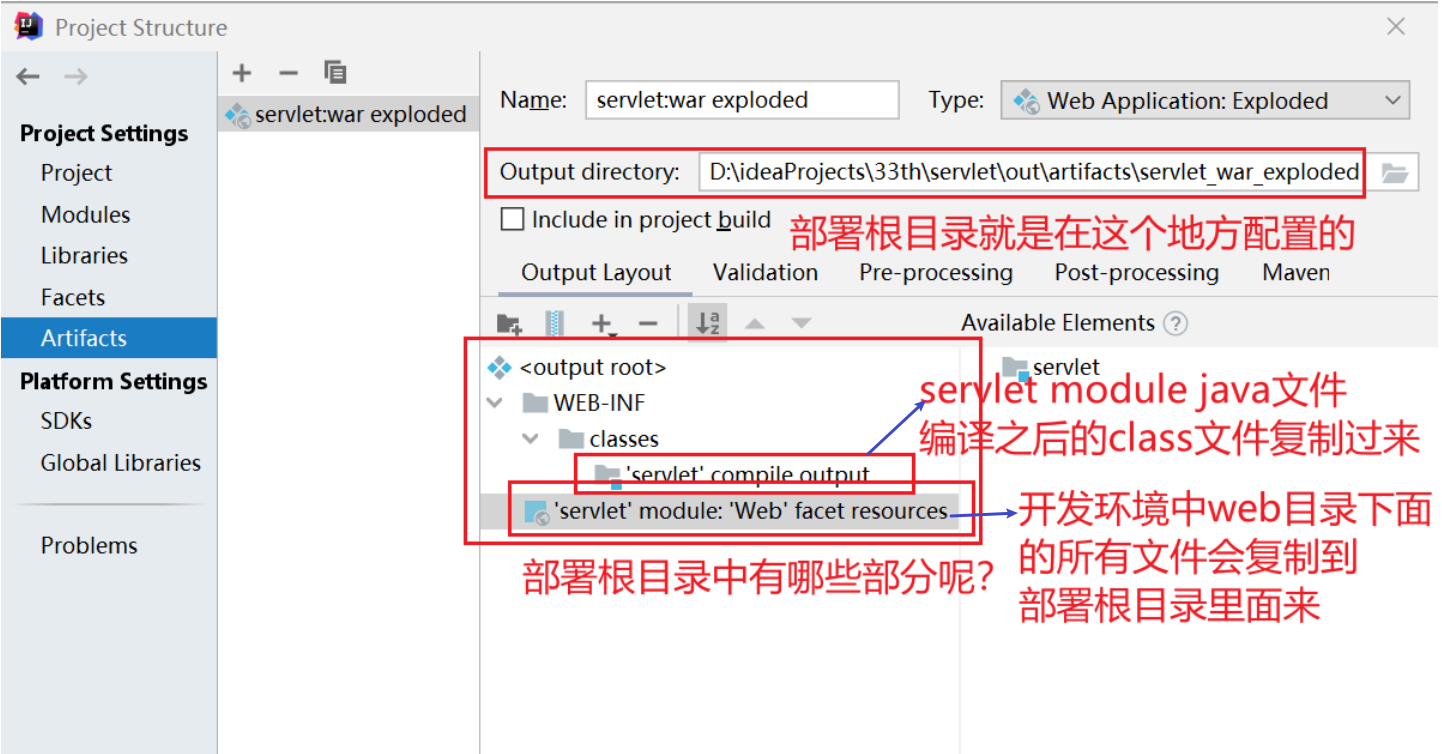
Task: Open the artifact Type dropdown
Action: (1205, 101)
